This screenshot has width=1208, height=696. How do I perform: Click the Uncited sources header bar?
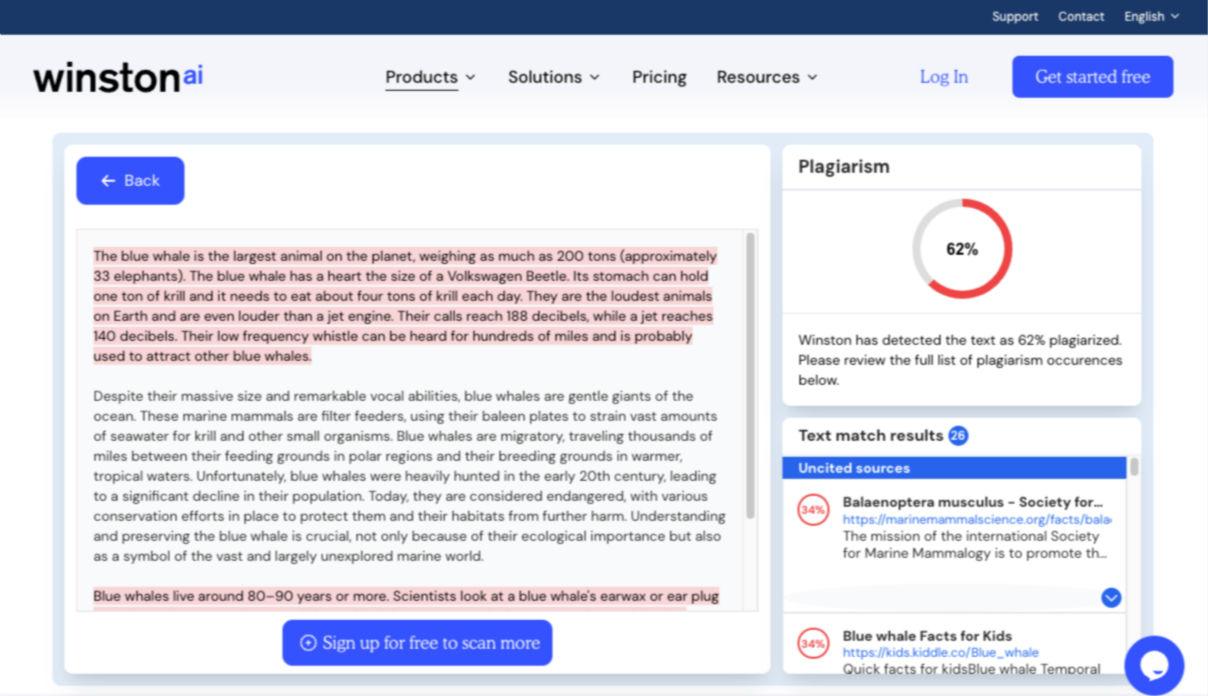coord(954,468)
